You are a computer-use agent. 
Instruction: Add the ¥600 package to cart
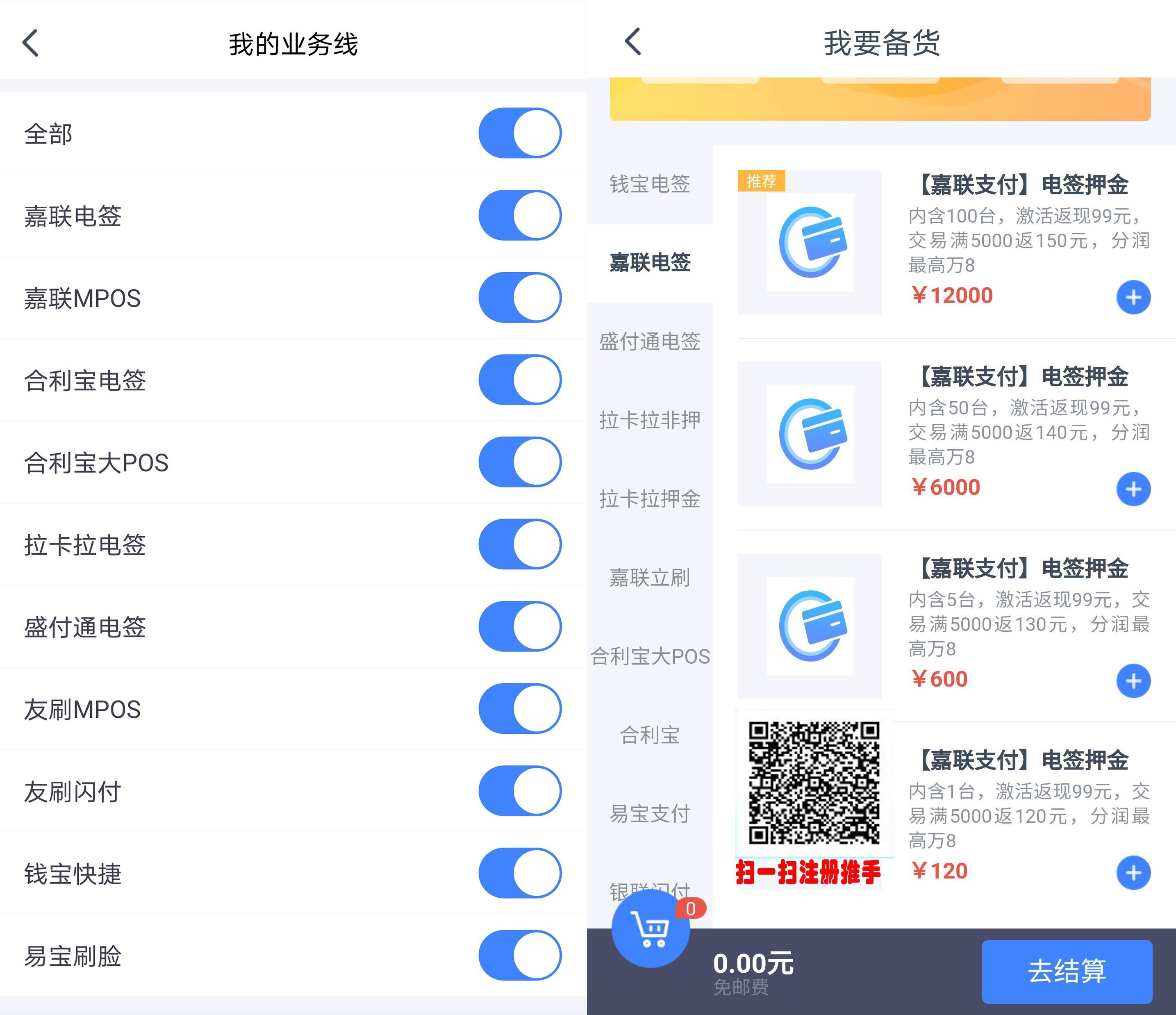tap(1133, 680)
